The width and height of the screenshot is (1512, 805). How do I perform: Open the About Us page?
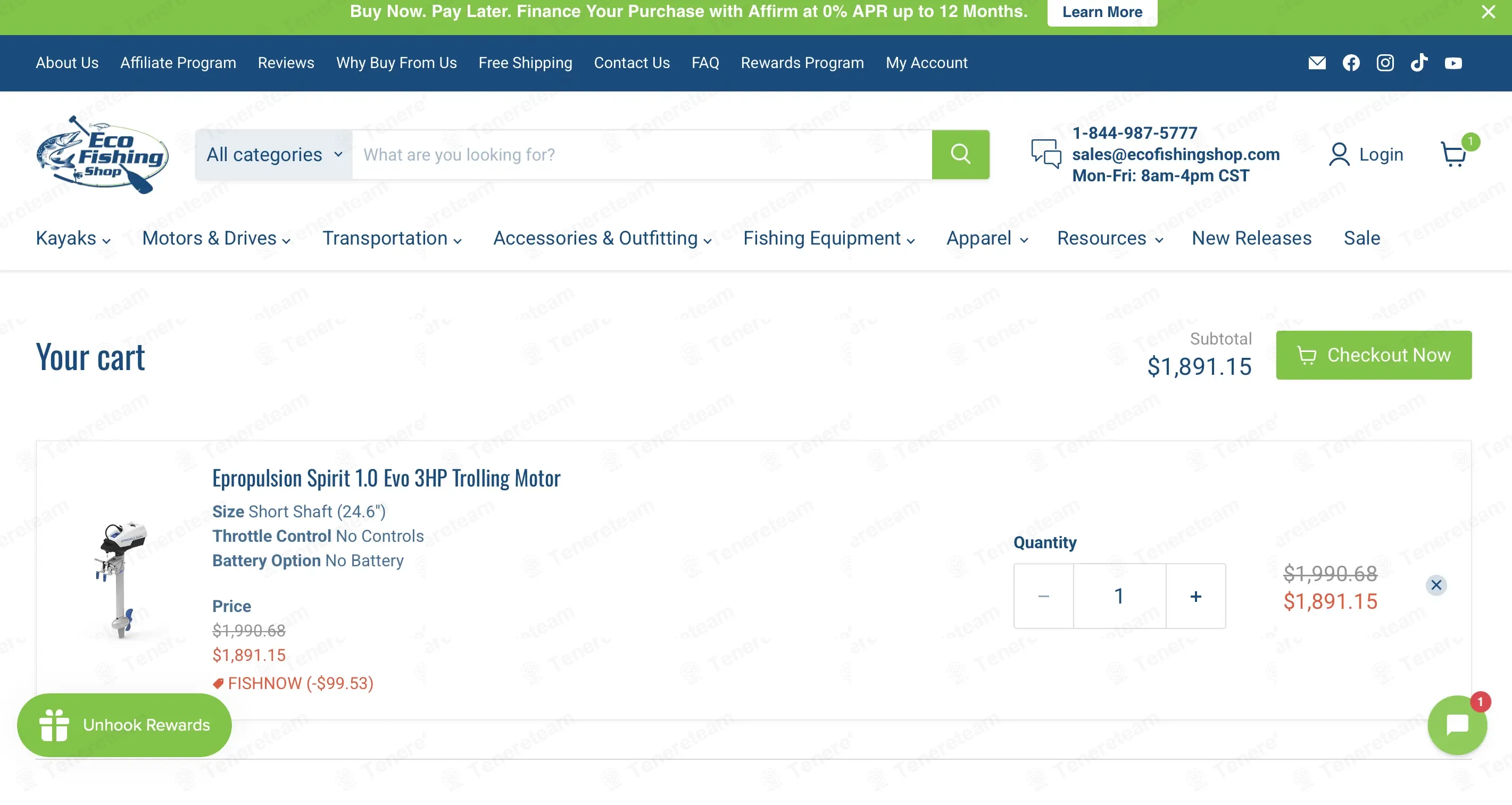[67, 63]
